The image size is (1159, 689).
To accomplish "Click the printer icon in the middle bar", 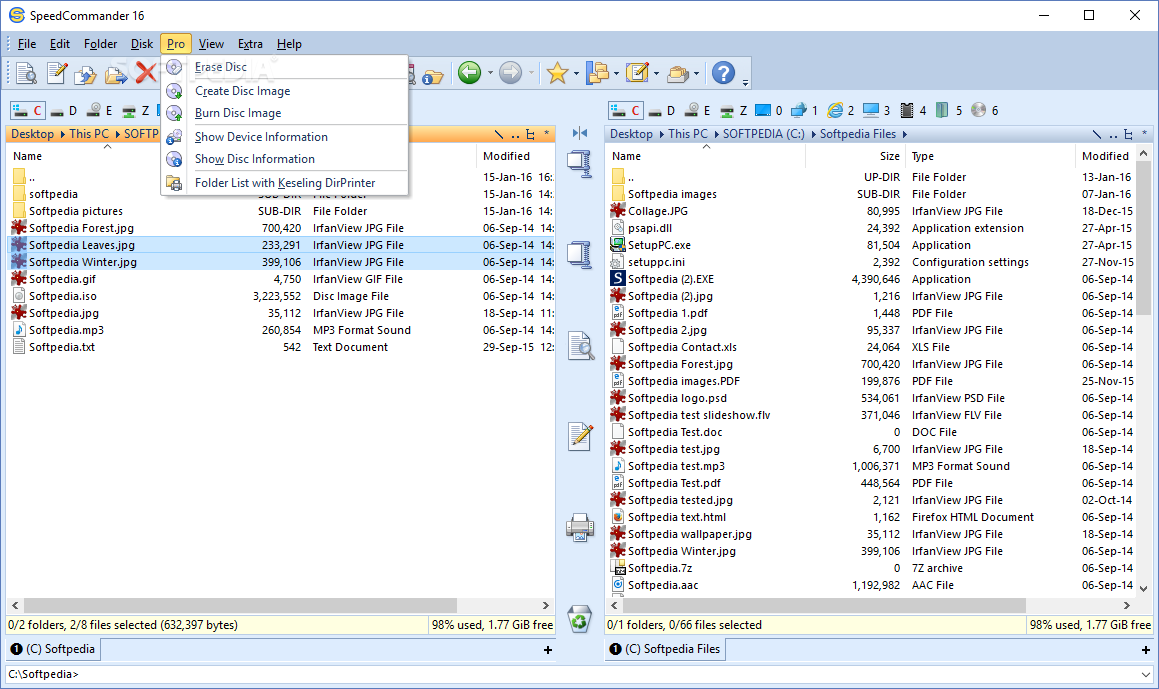I will click(580, 527).
